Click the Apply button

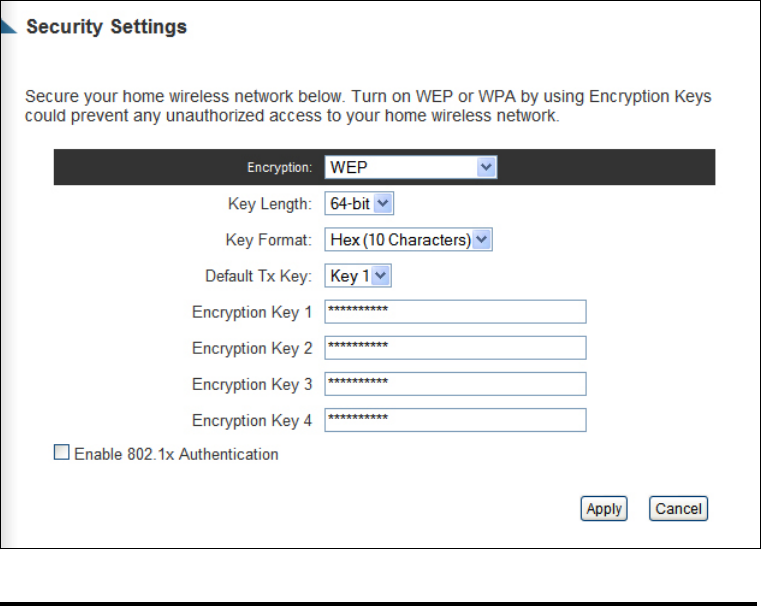pos(604,508)
